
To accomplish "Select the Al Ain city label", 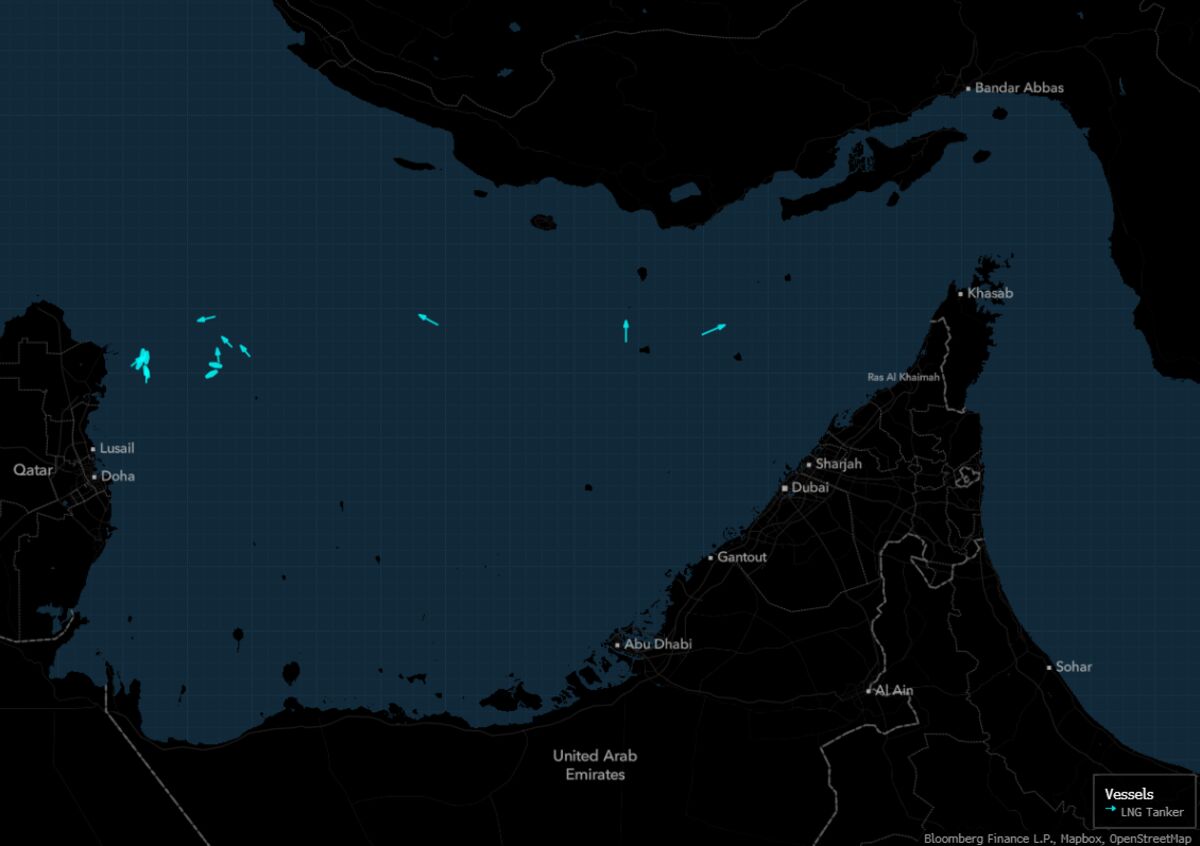I will coord(893,691).
